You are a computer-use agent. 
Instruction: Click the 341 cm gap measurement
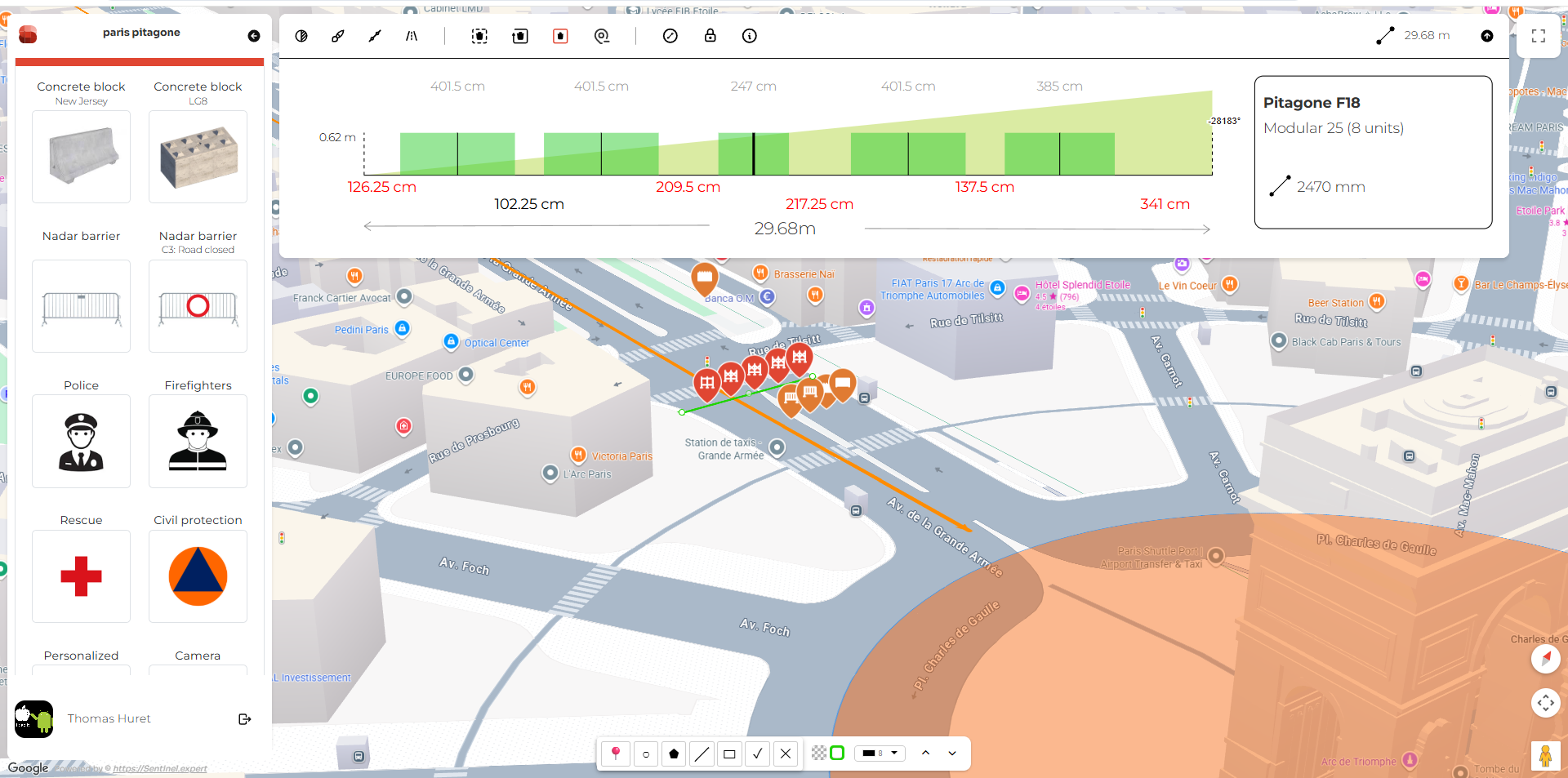click(x=1165, y=204)
